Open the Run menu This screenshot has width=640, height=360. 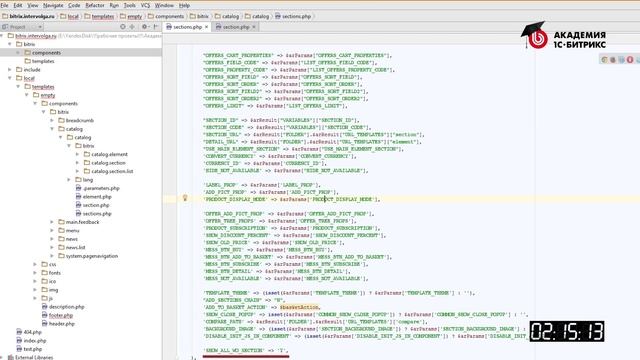click(x=114, y=5)
